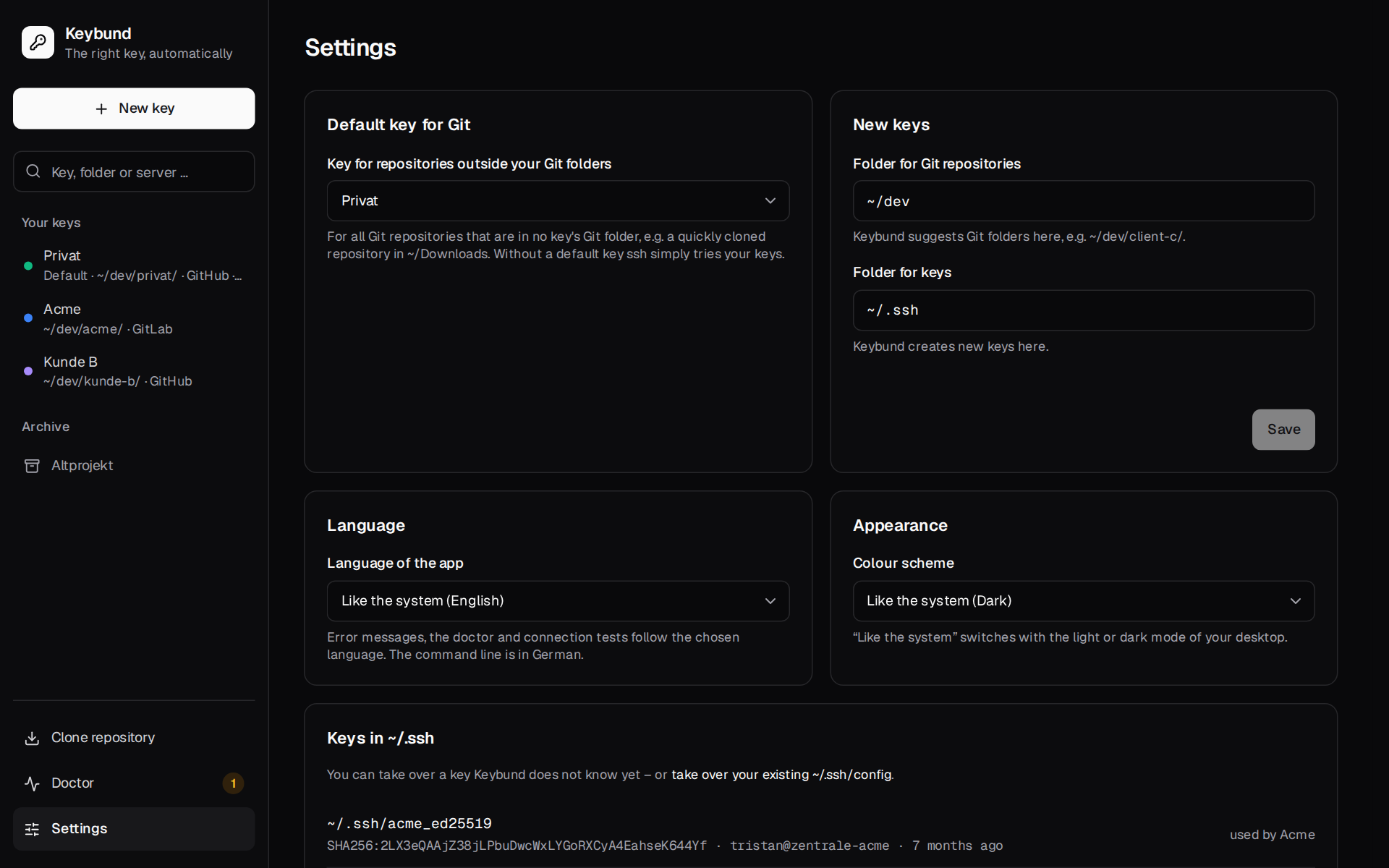This screenshot has width=1389, height=868.
Task: Click chevron of Like the system (English)
Action: 770,601
